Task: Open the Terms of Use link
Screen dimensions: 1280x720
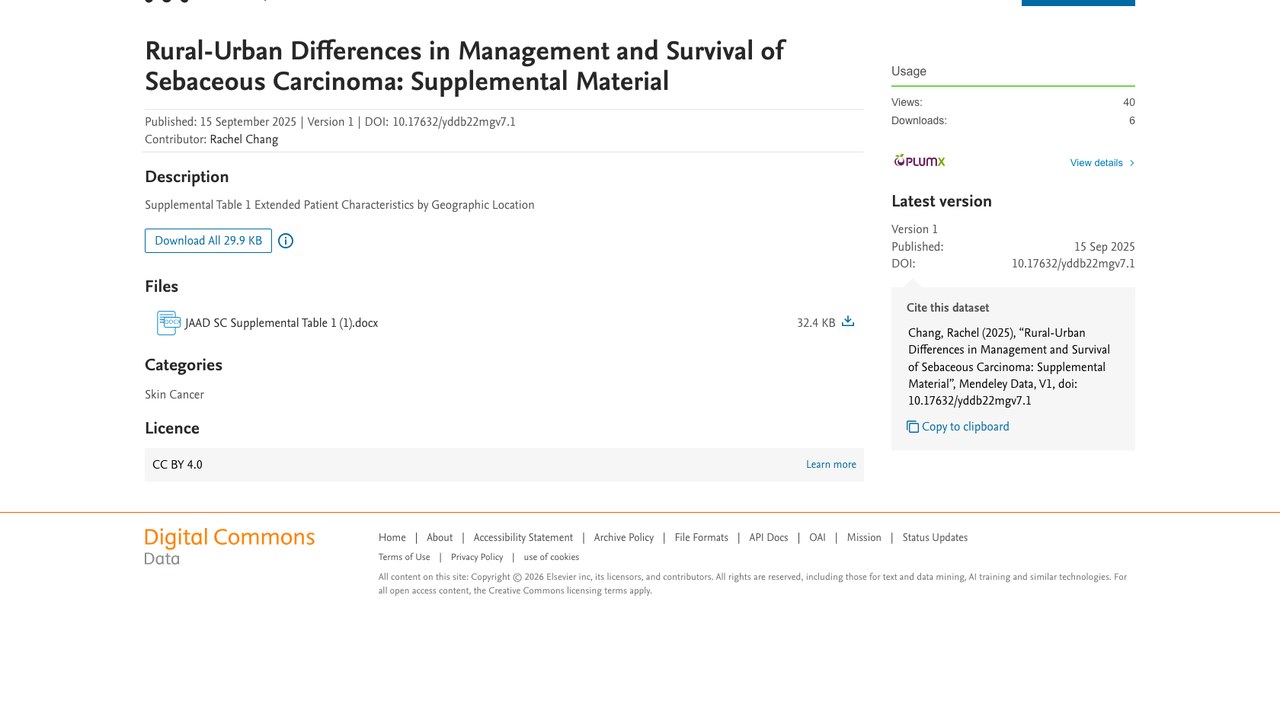Action: tap(404, 558)
